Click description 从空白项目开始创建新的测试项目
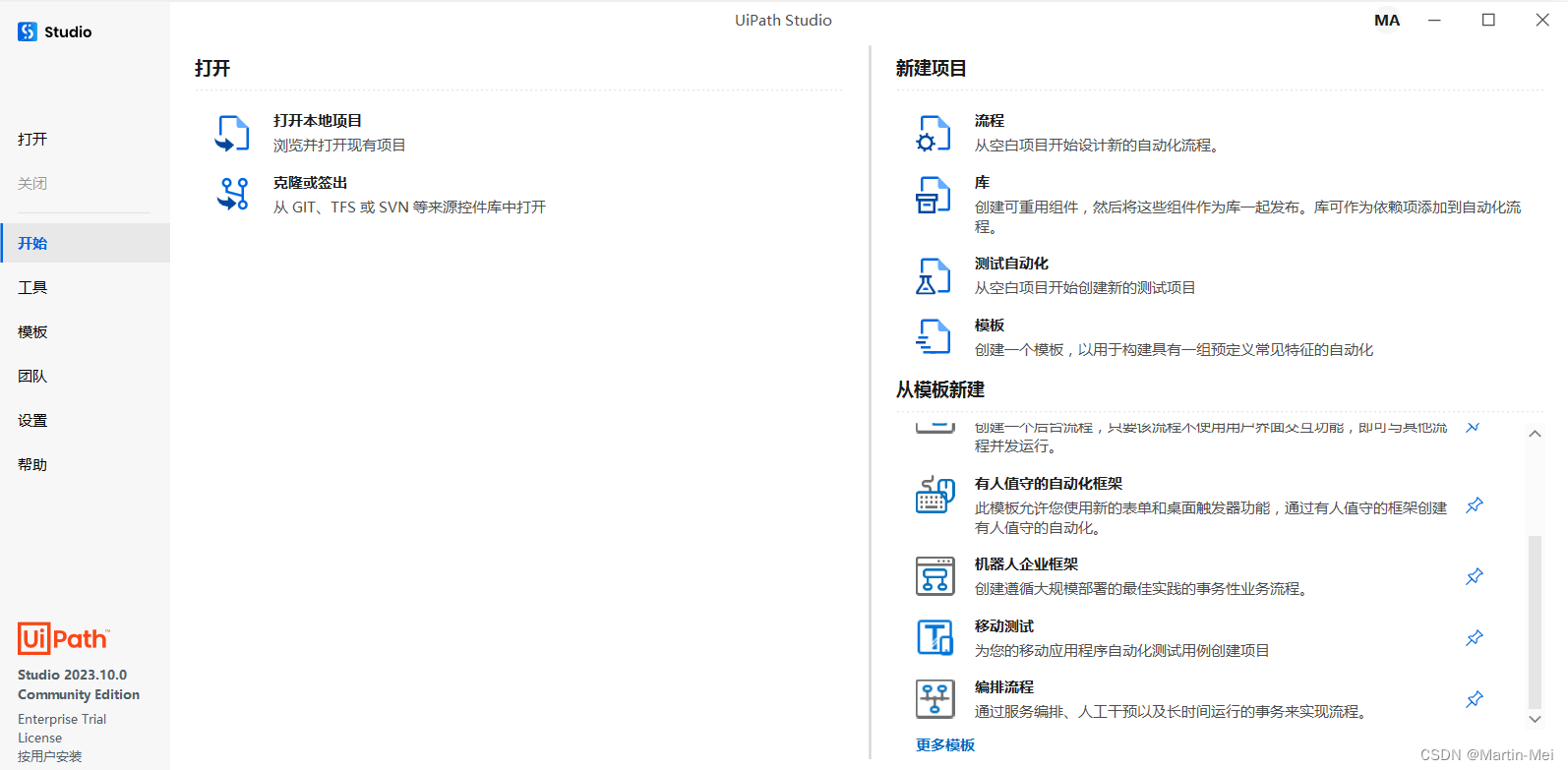Image resolution: width=1568 pixels, height=770 pixels. coord(1085,288)
